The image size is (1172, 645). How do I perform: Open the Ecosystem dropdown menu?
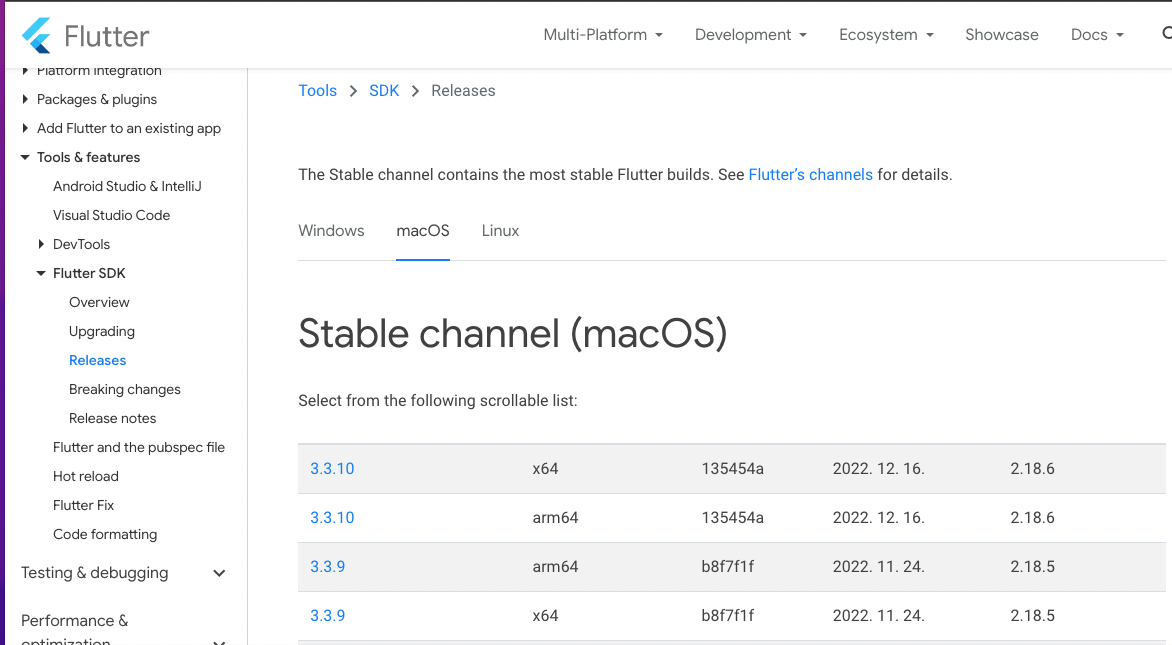click(886, 35)
